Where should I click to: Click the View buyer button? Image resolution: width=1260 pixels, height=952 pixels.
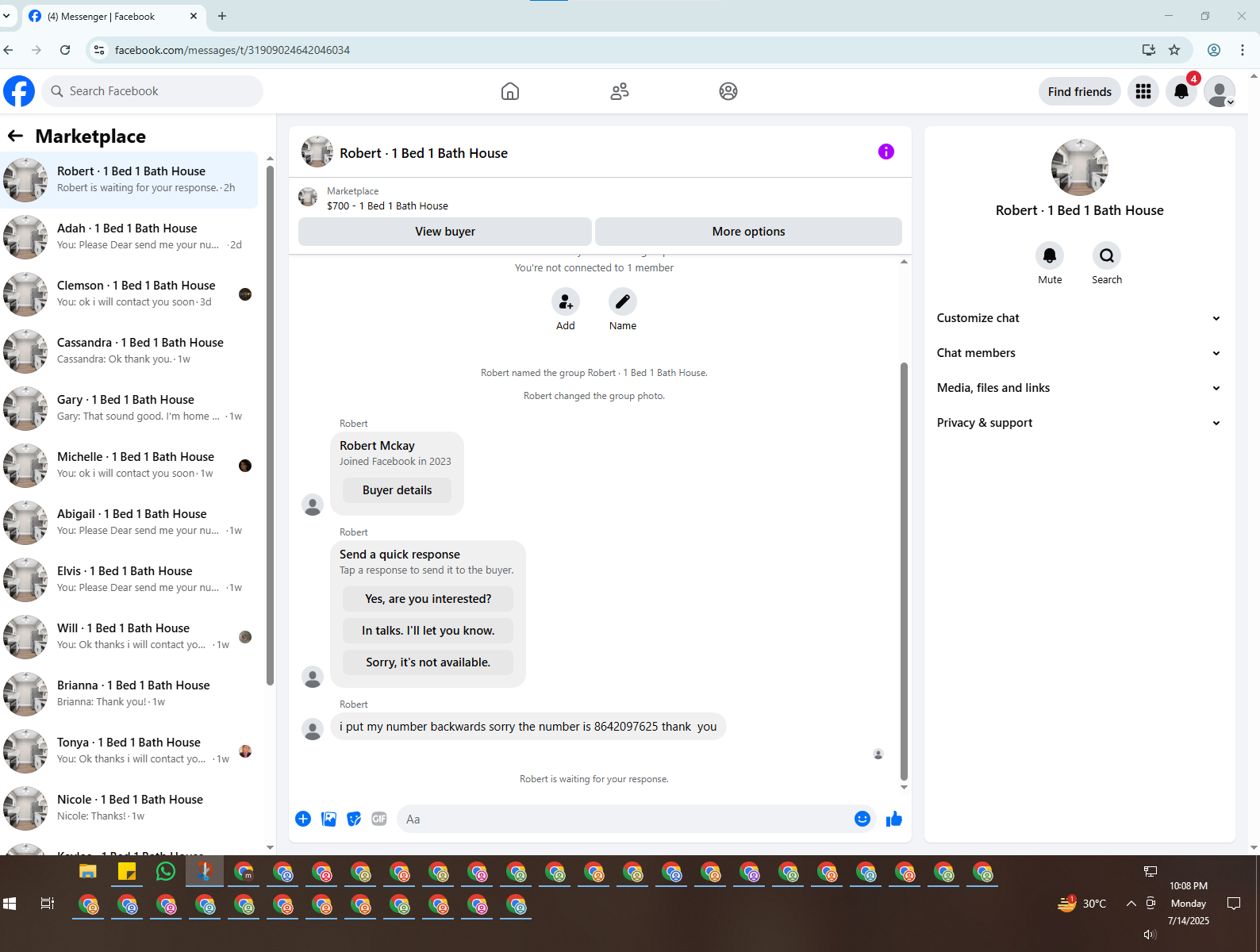pos(445,232)
